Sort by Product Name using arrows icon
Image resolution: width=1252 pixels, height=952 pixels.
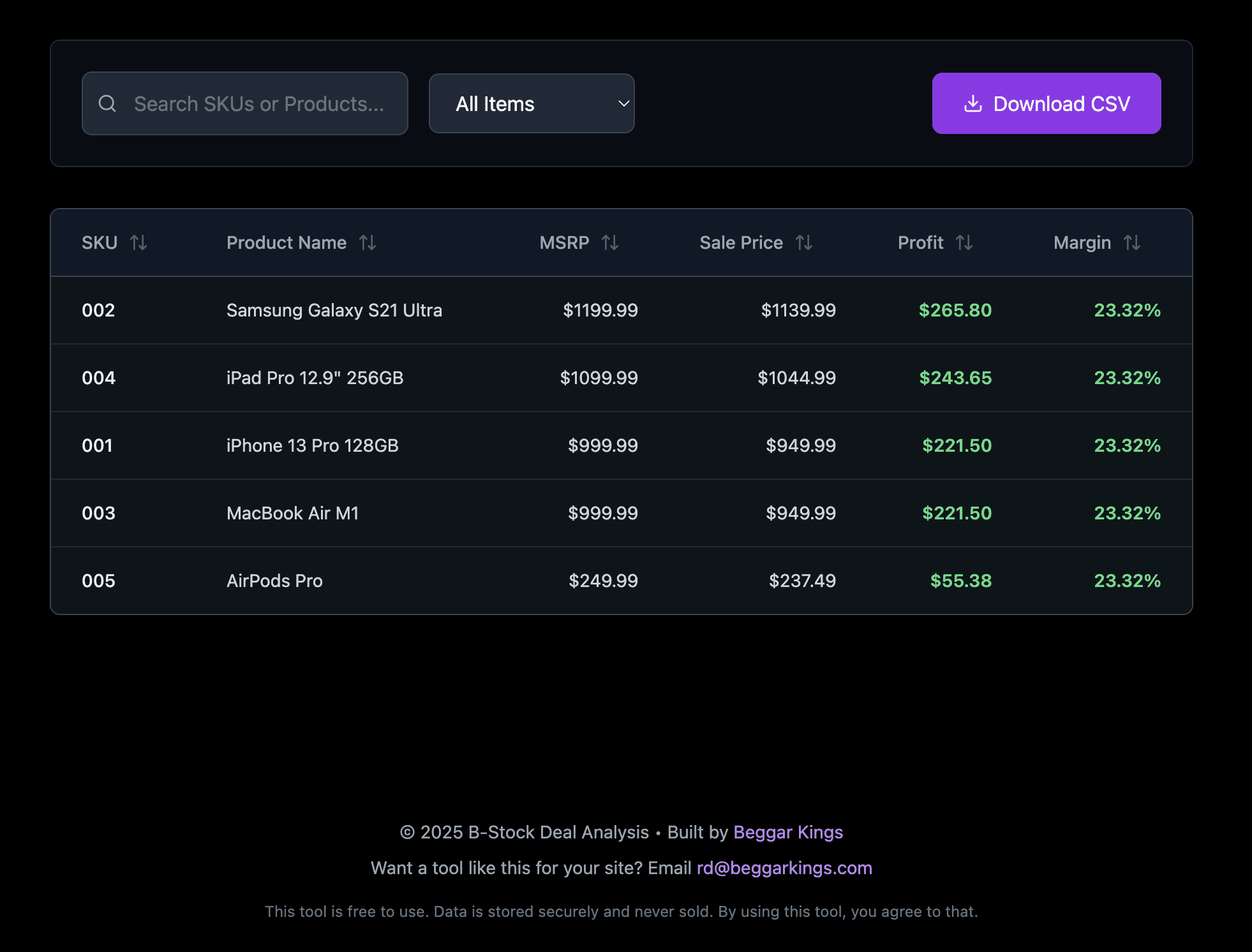click(x=368, y=242)
